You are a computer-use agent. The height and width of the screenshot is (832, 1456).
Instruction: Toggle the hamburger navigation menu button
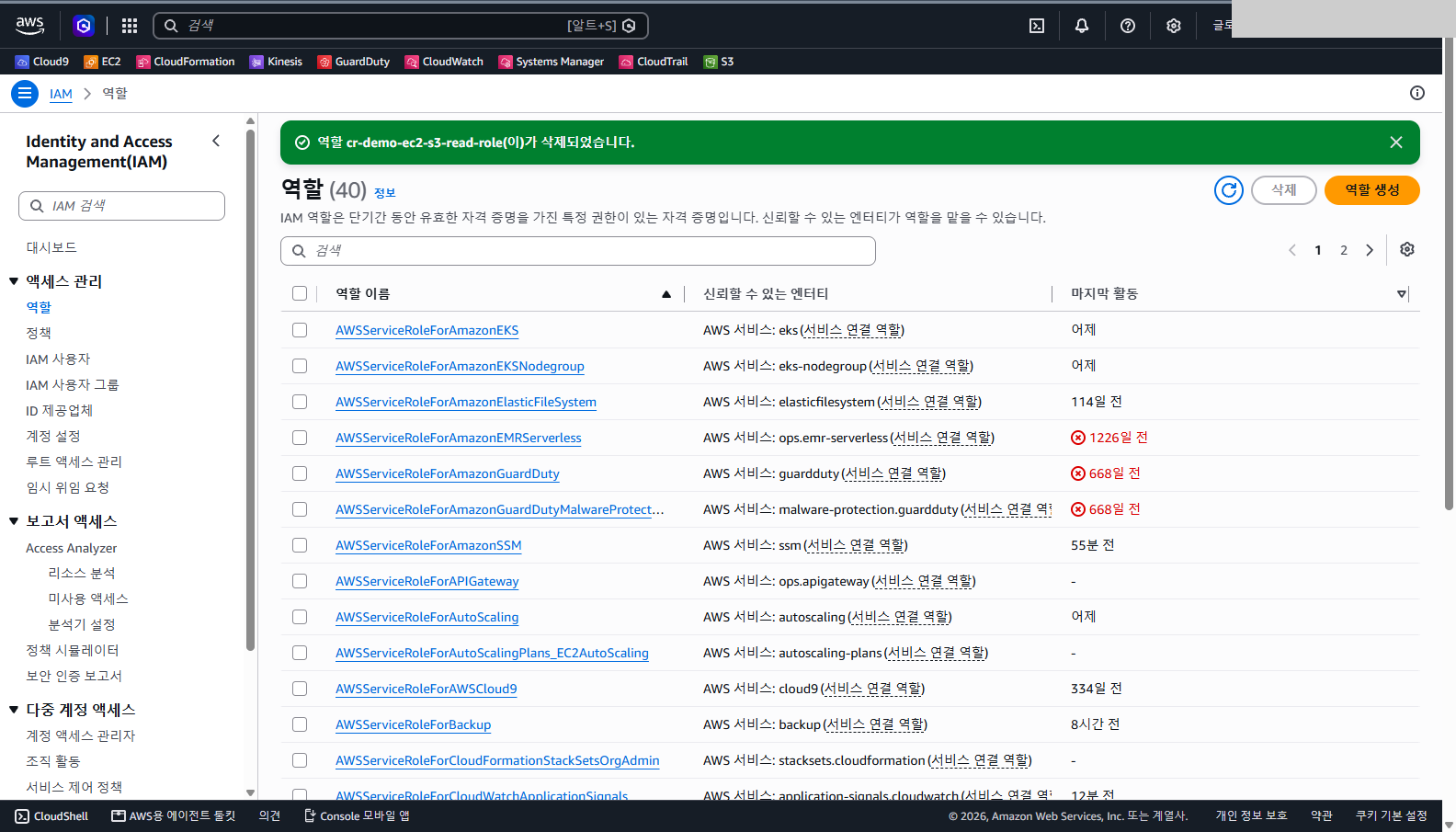pos(25,94)
